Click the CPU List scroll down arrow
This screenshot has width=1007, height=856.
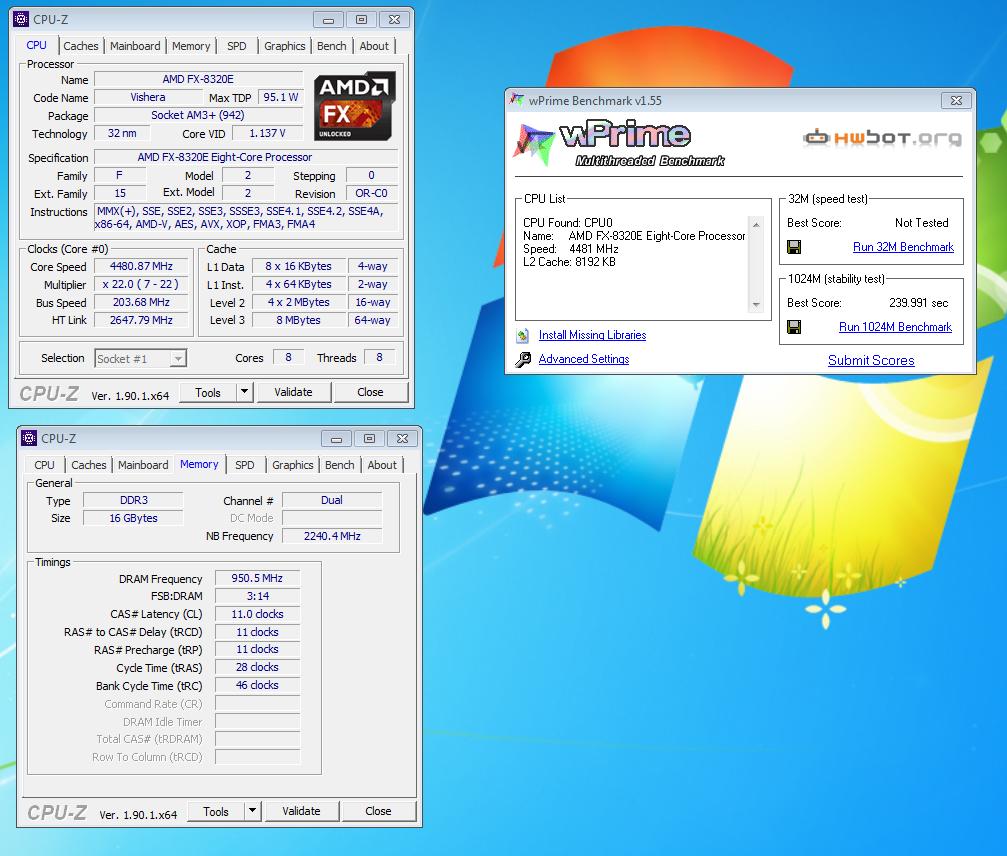click(x=756, y=305)
